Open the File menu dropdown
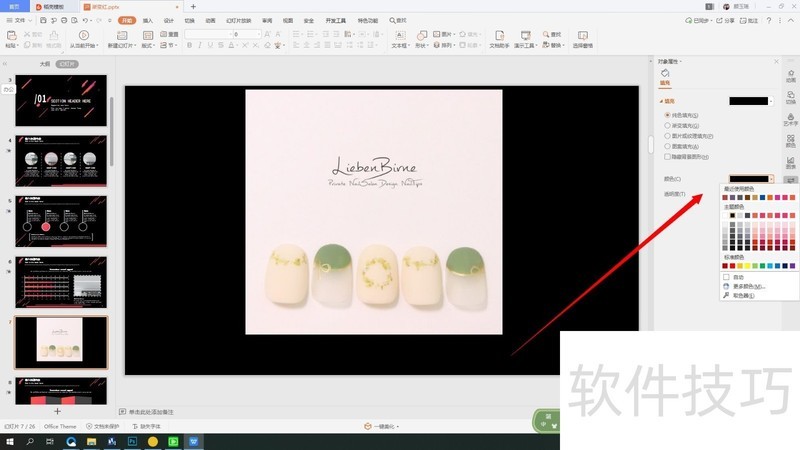 (x=19, y=20)
